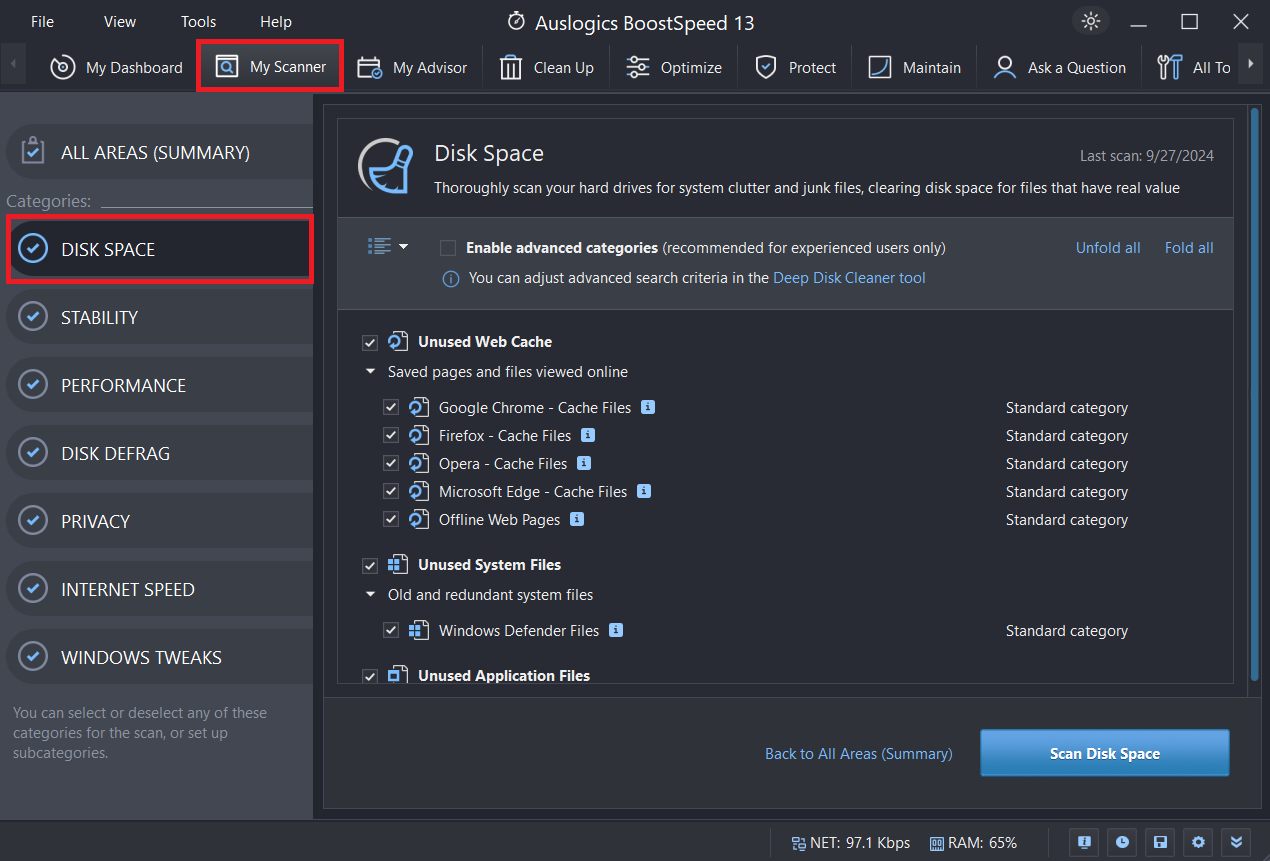Screen dimensions: 1270x861
Task: Collapse Old and redundant system files
Action: click(x=370, y=595)
